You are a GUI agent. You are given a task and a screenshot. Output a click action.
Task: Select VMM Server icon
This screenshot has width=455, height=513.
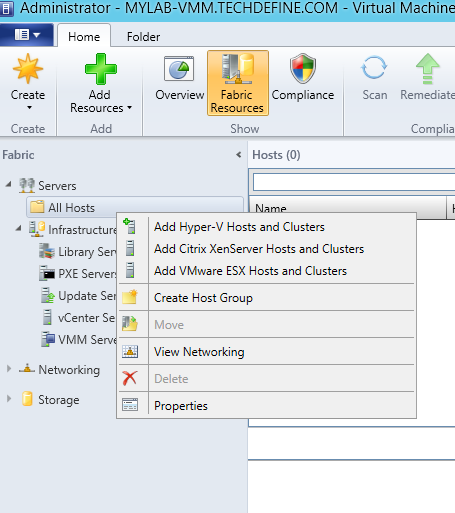pyautogui.click(x=48, y=339)
